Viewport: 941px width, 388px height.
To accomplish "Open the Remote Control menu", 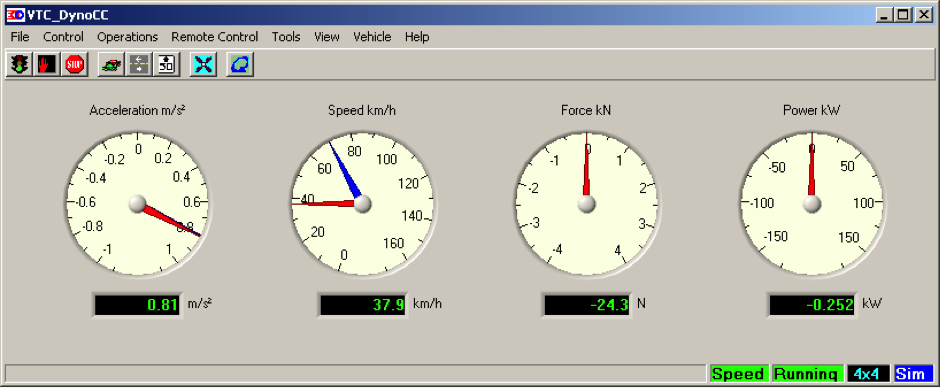I will click(215, 37).
